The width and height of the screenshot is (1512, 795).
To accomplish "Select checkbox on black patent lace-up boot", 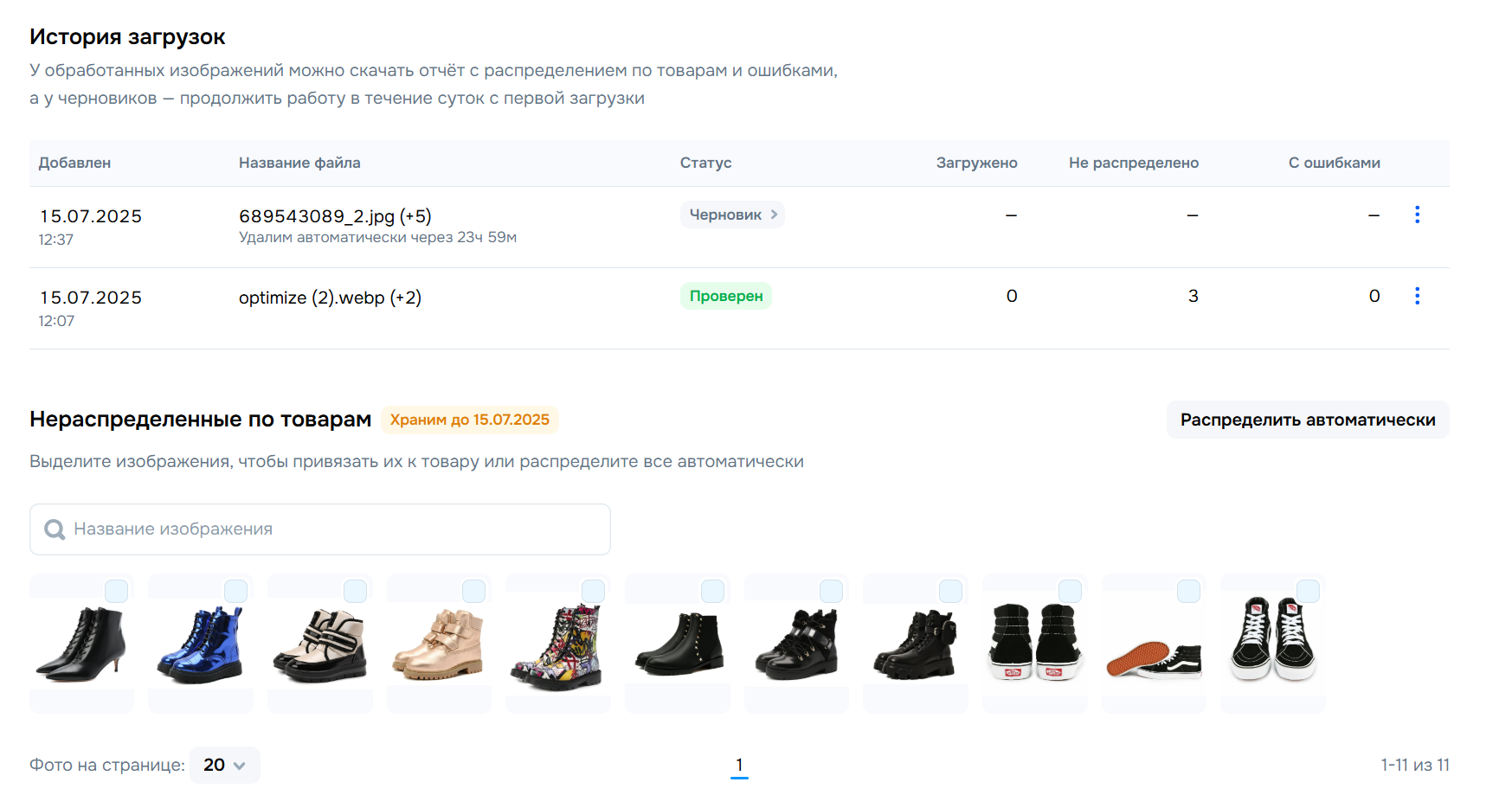I will [831, 591].
